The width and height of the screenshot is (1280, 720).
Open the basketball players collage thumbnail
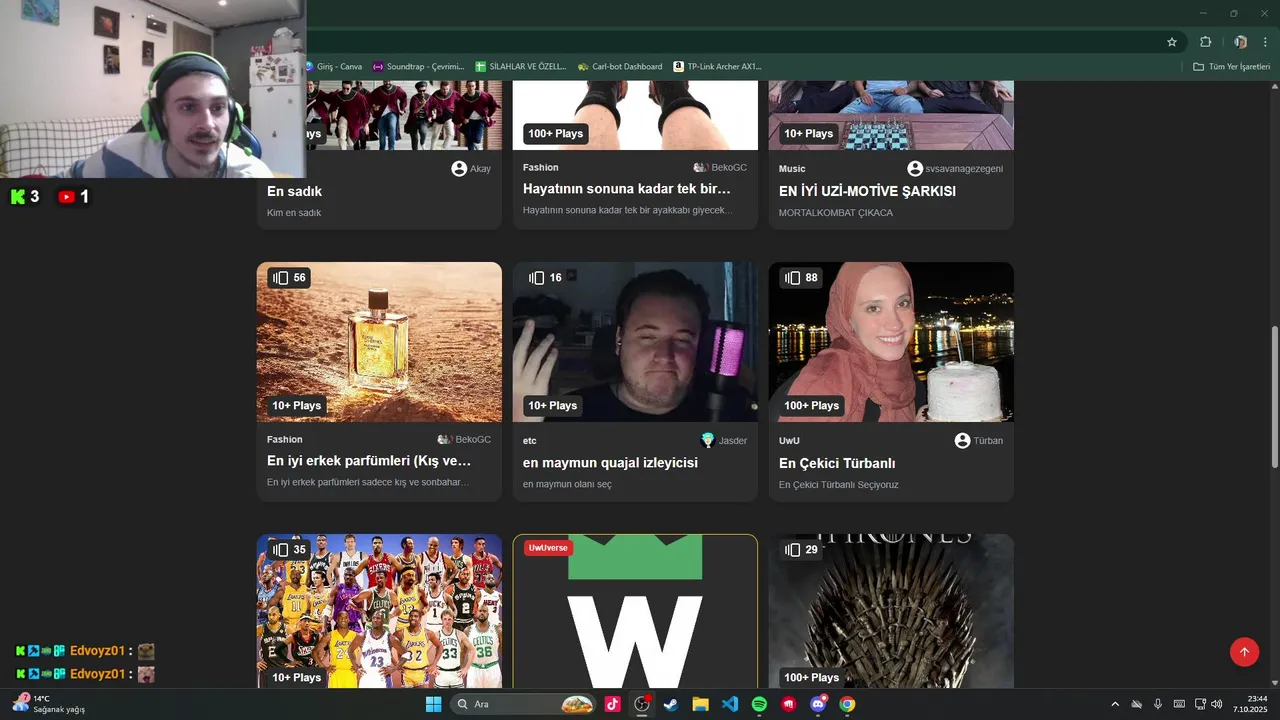(379, 611)
